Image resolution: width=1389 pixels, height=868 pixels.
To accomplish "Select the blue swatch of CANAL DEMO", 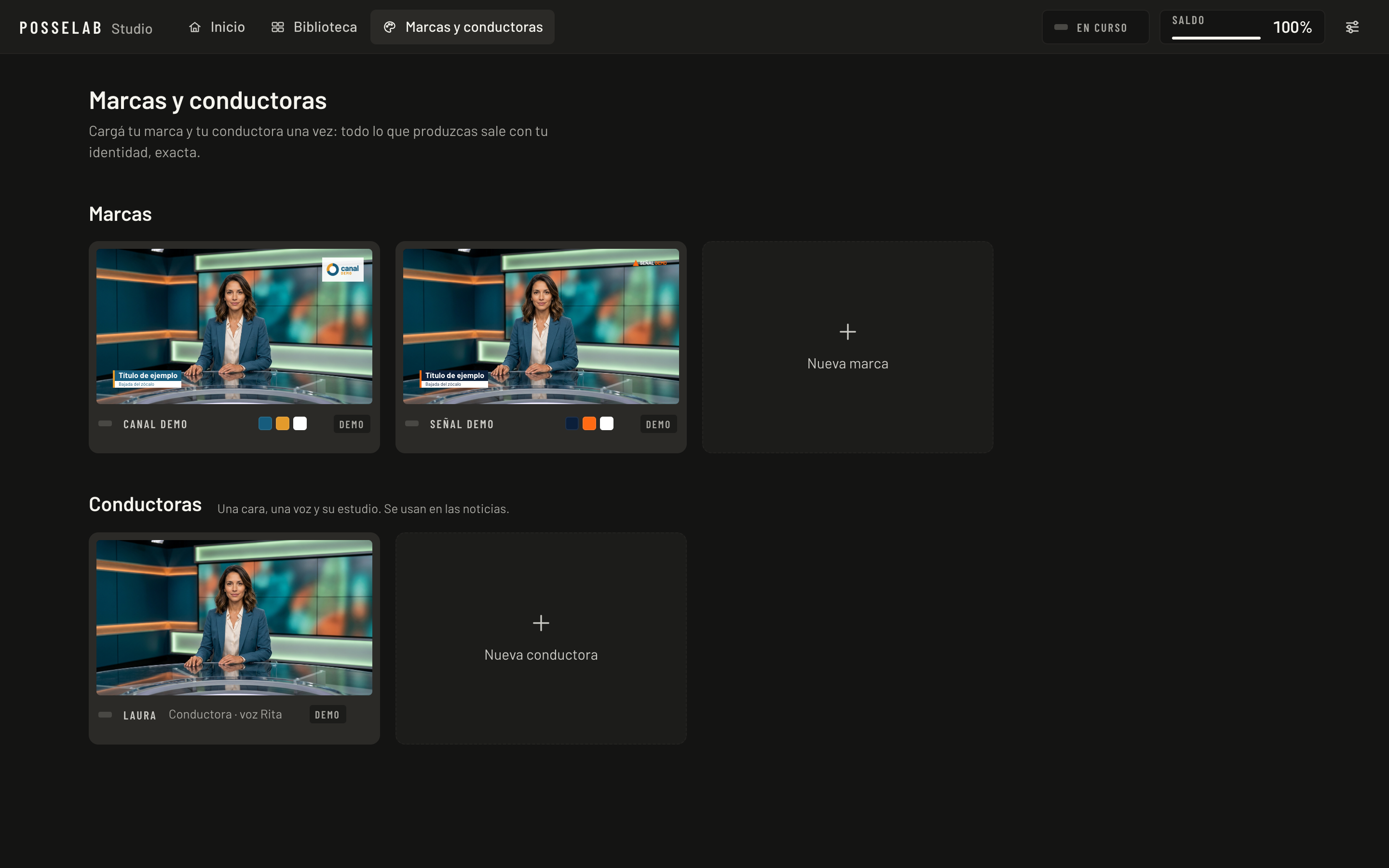I will tap(265, 424).
